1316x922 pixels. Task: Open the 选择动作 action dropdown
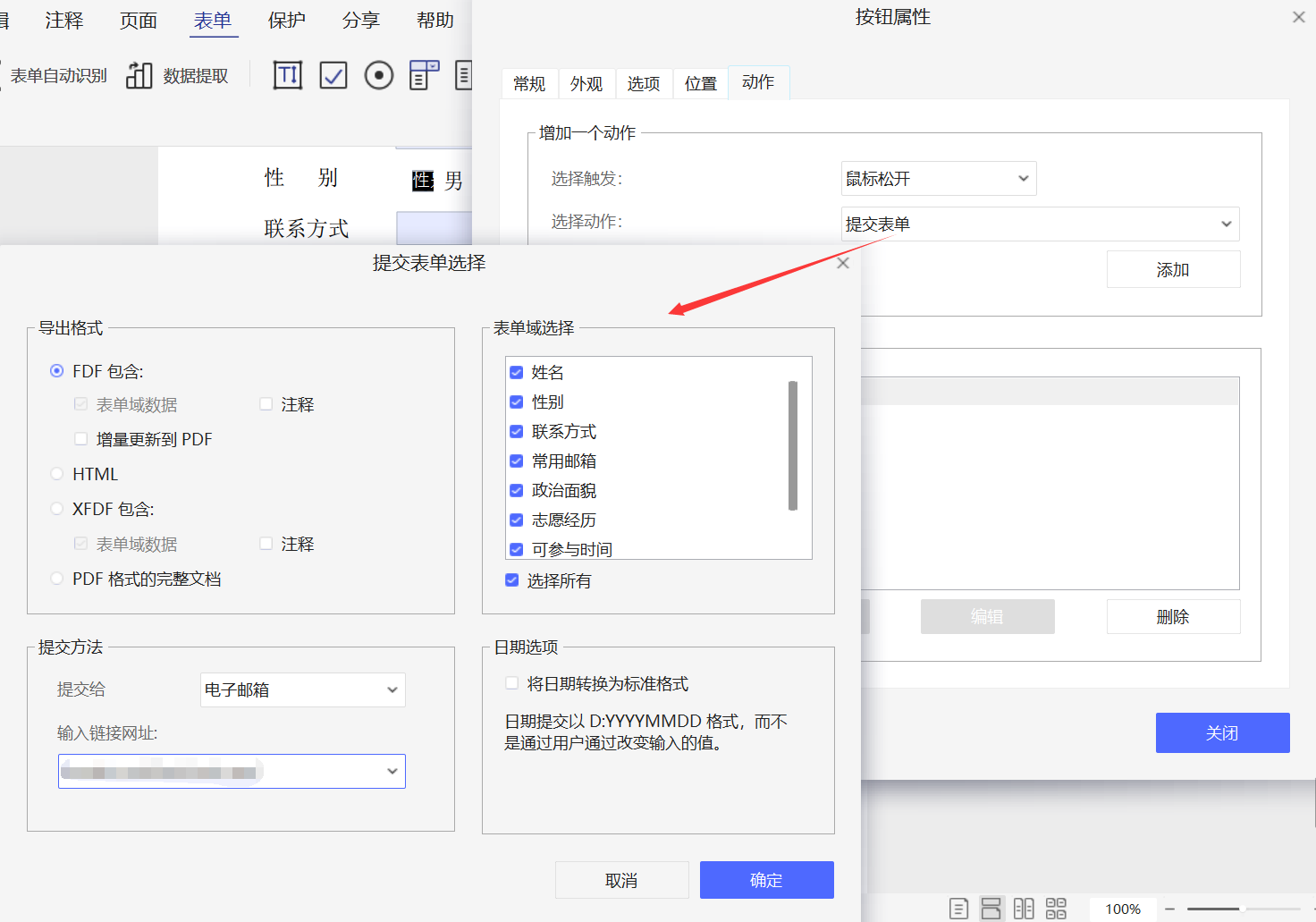click(x=1040, y=224)
